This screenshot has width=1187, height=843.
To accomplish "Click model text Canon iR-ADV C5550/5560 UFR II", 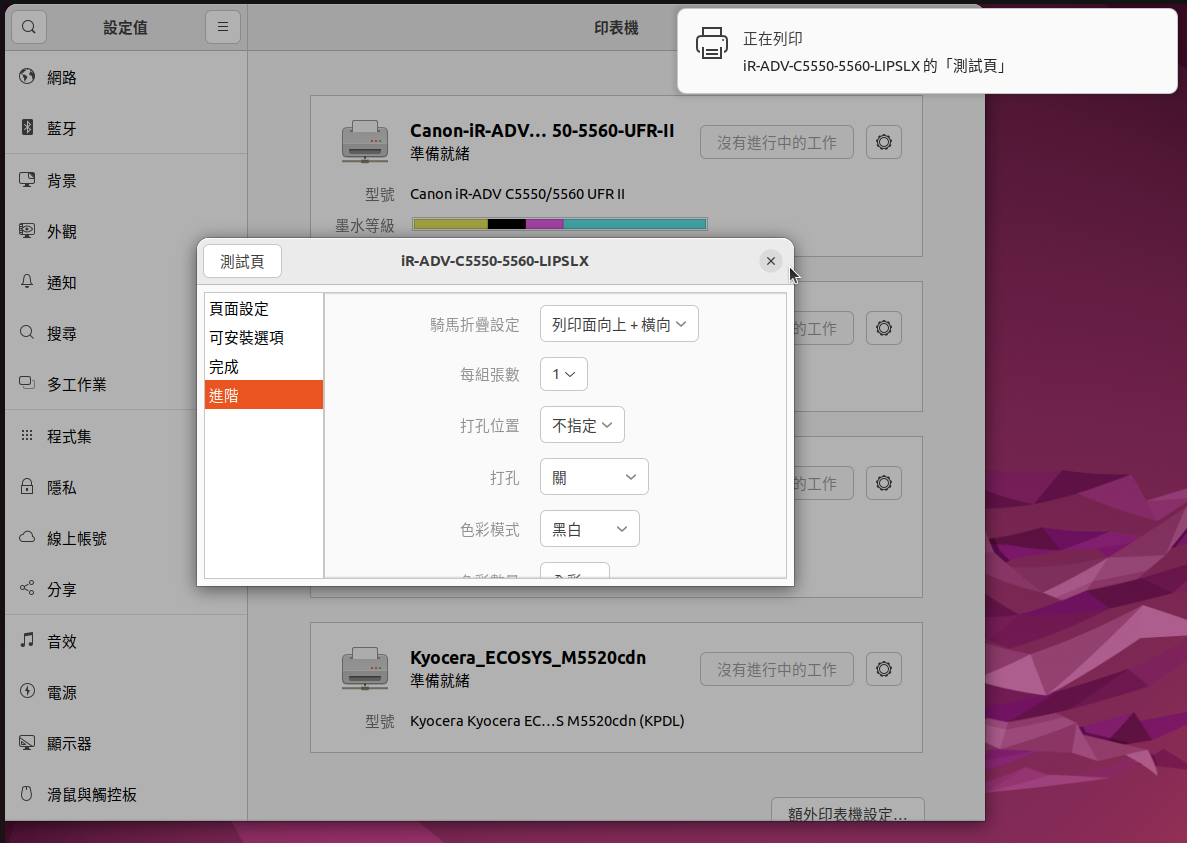I will [x=517, y=194].
